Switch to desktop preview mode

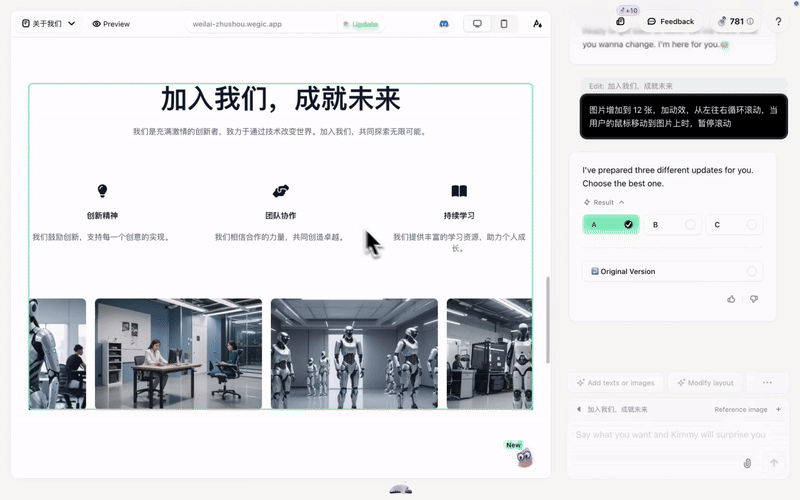click(x=477, y=23)
